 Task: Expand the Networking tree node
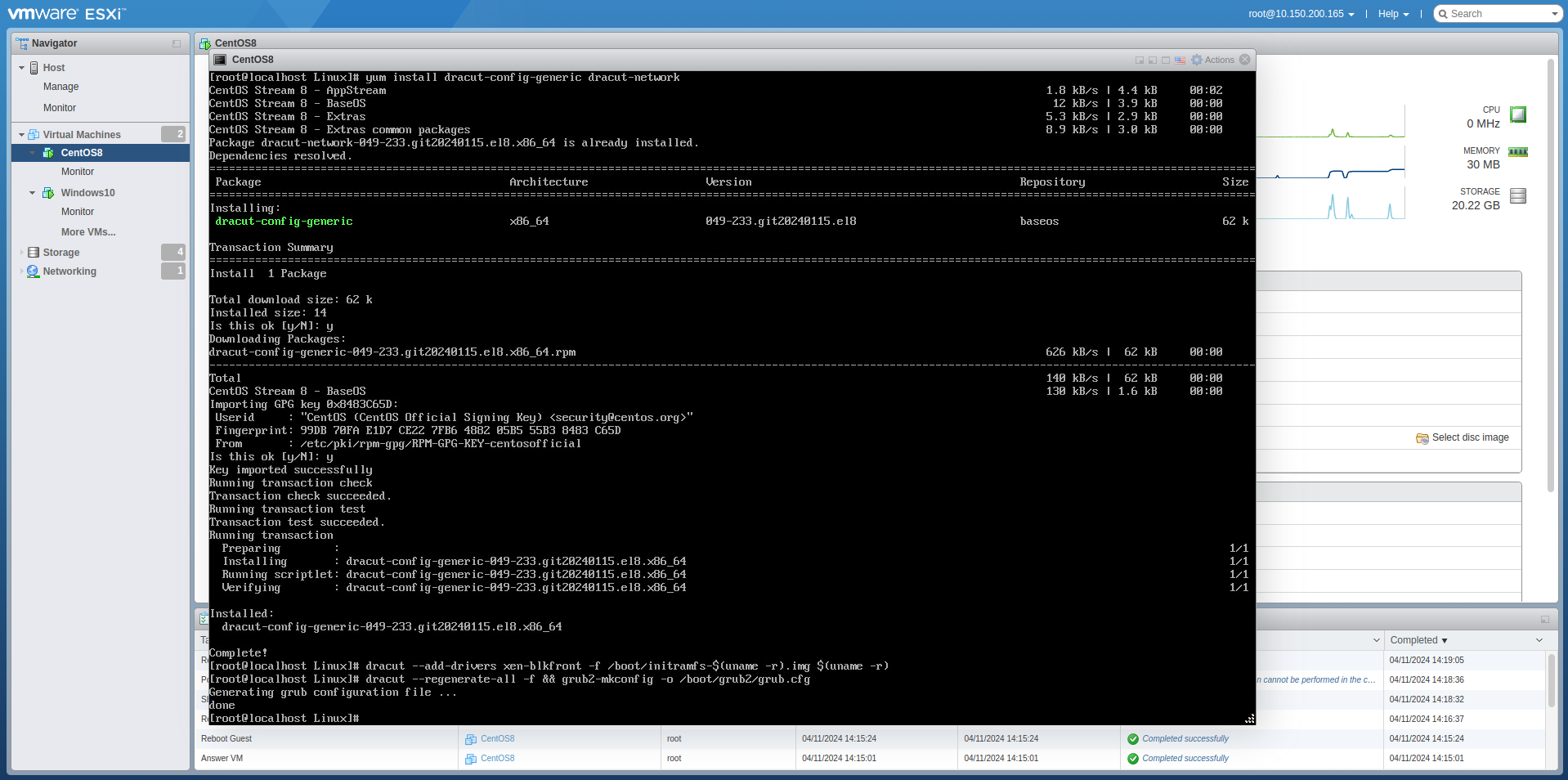click(21, 271)
